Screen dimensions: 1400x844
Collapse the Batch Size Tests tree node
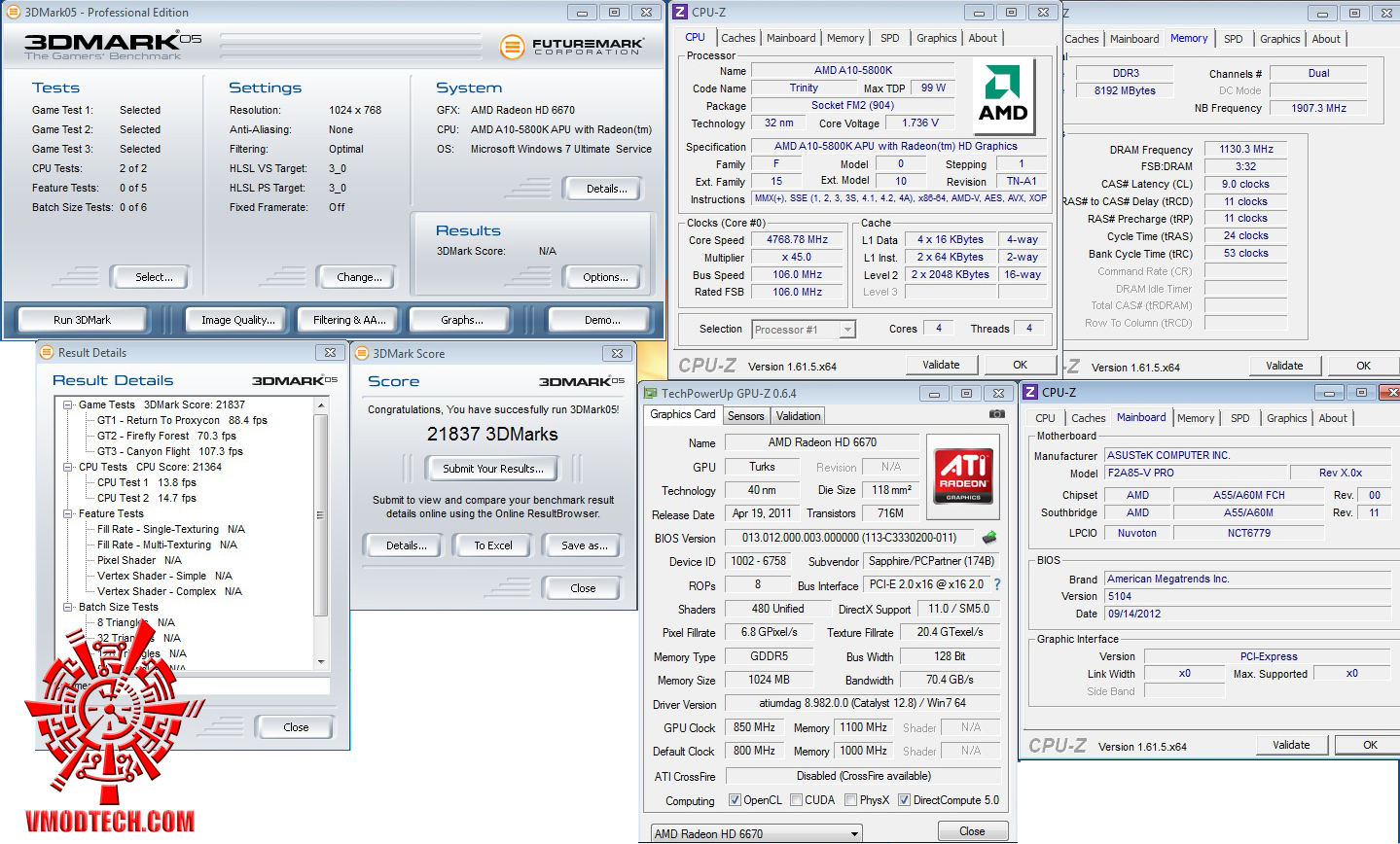[68, 607]
